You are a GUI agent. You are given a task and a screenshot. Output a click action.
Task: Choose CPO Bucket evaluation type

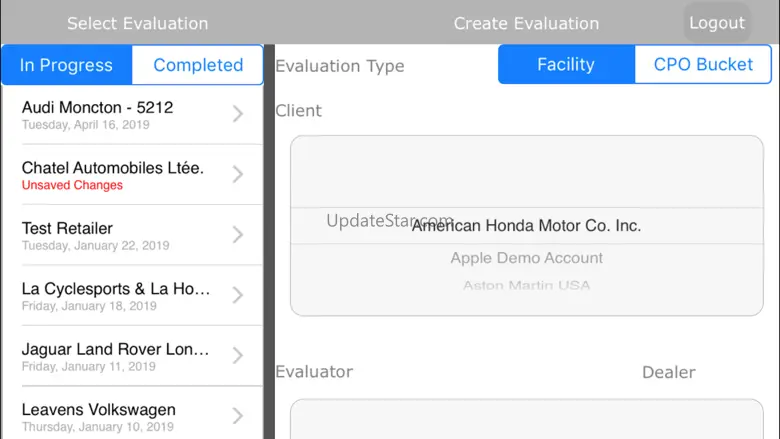(x=703, y=64)
